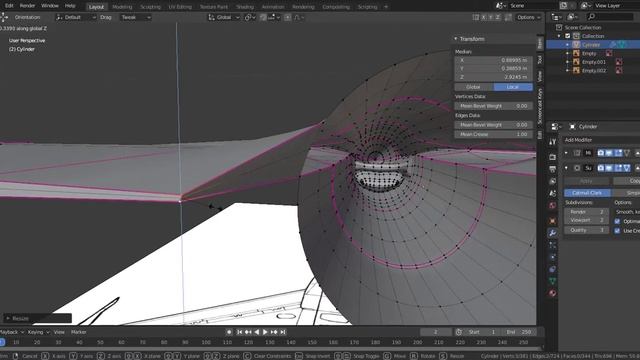
Task: Switch to the Shading workspace tab
Action: pos(245,7)
